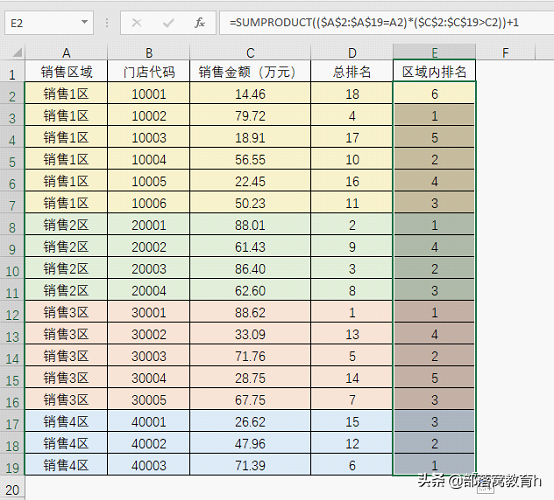This screenshot has height=500, width=554.
Task: Select sales amount cell 67.75
Action: 250,400
